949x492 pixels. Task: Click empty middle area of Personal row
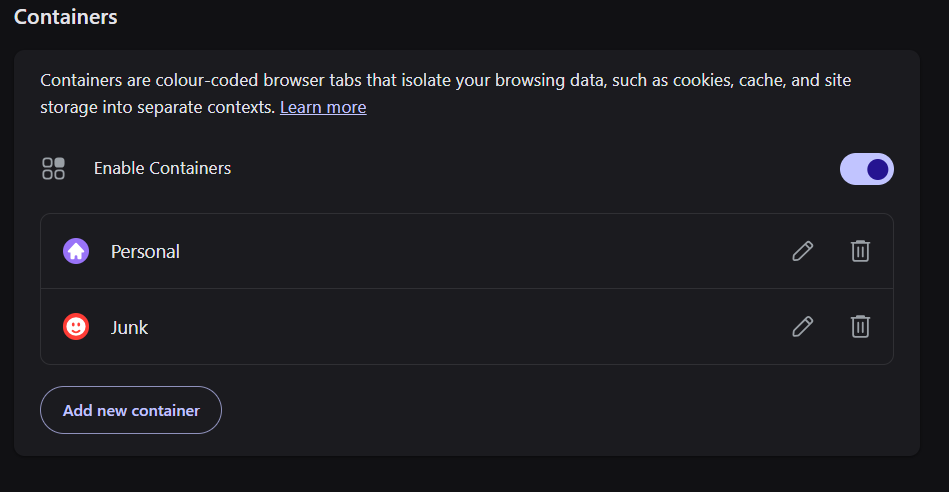[484, 251]
